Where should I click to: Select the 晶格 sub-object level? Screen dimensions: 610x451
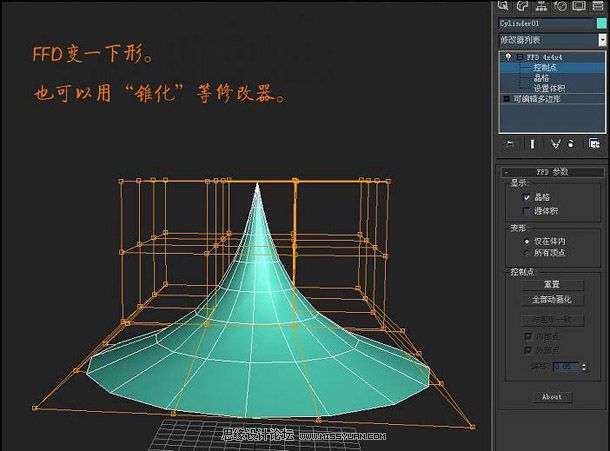542,78
